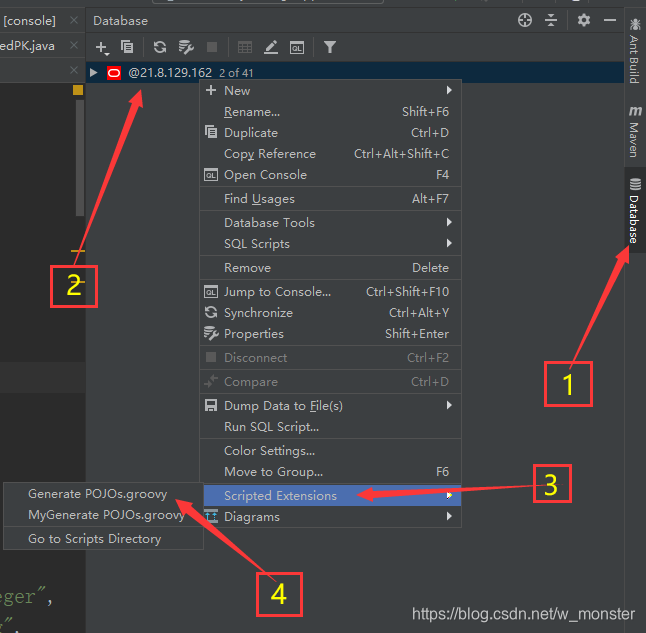Open Data Source Properties toolbar icon
646x633 pixels.
pyautogui.click(x=186, y=47)
